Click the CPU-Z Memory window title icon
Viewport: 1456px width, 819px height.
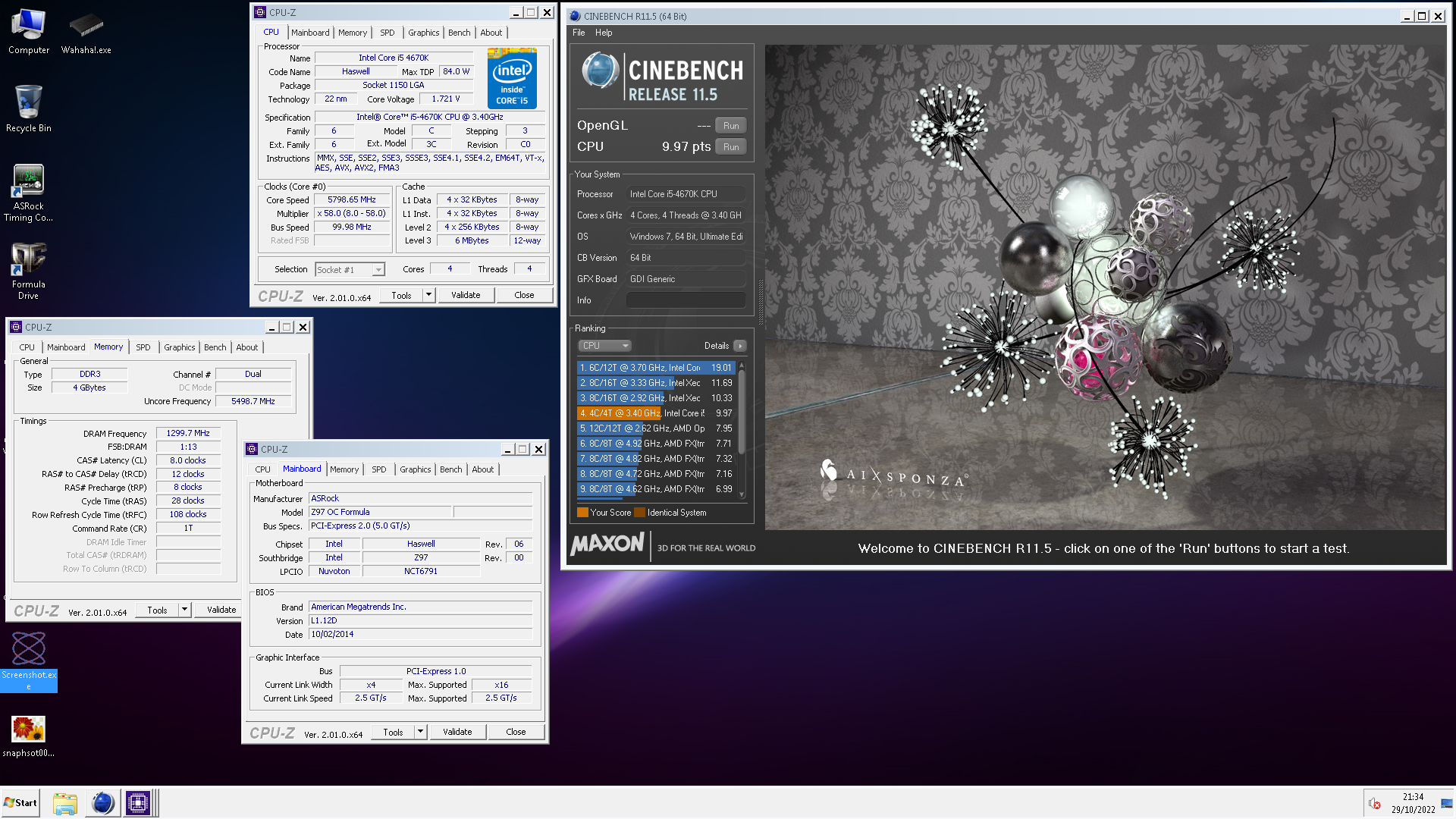(16, 327)
